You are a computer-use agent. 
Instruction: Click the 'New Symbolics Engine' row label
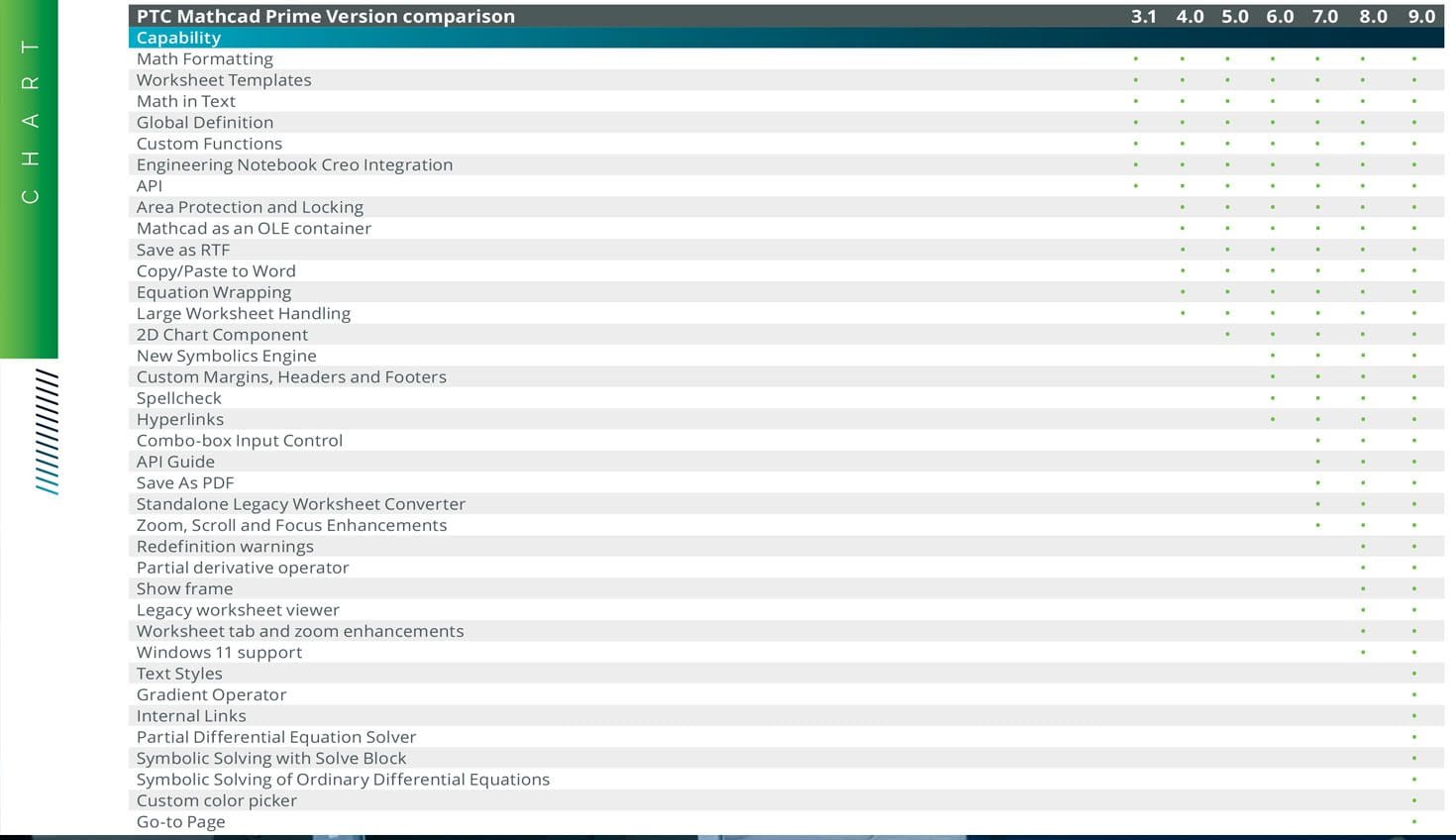tap(227, 356)
